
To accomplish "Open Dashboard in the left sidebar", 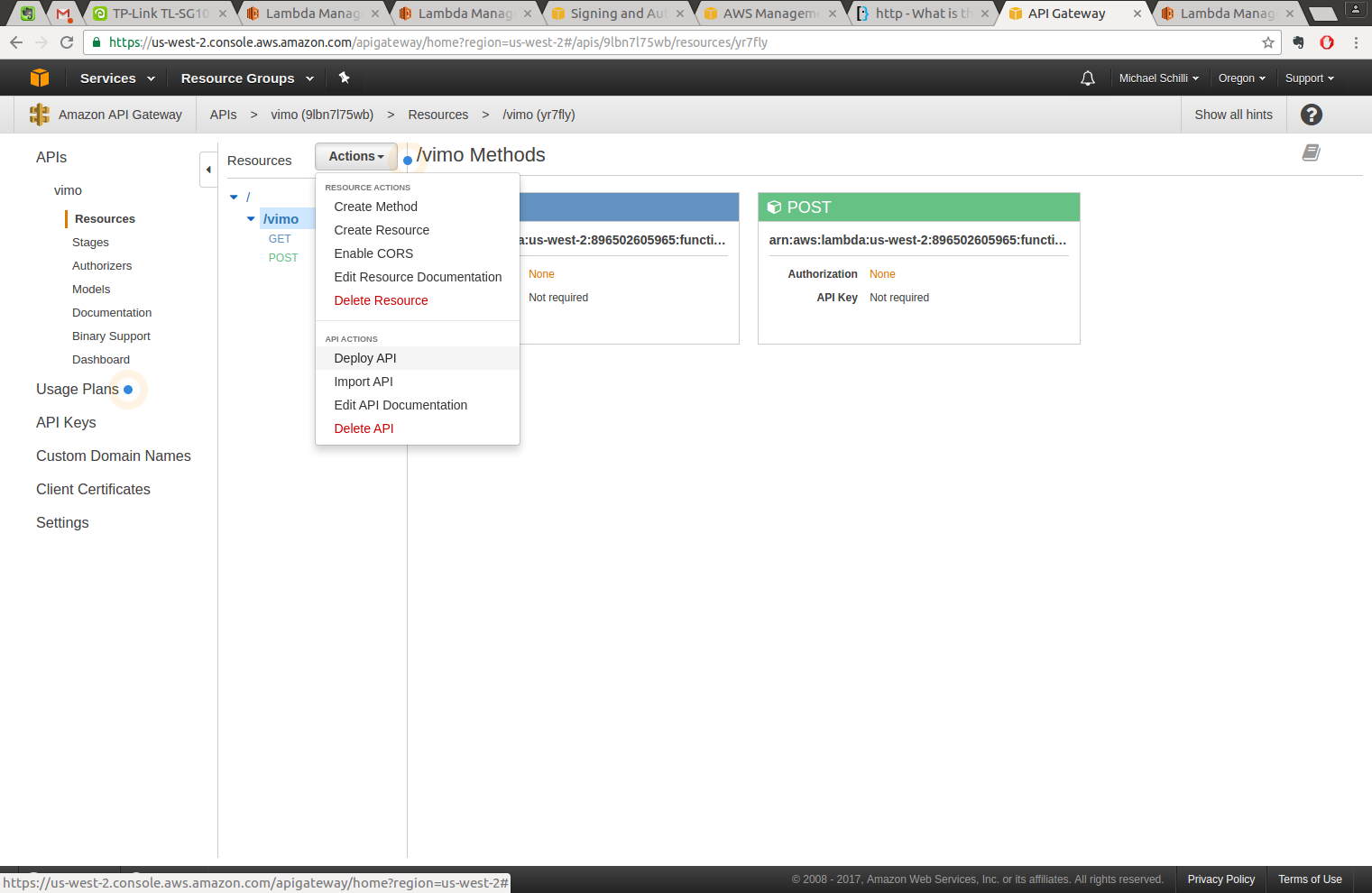I will (x=101, y=360).
